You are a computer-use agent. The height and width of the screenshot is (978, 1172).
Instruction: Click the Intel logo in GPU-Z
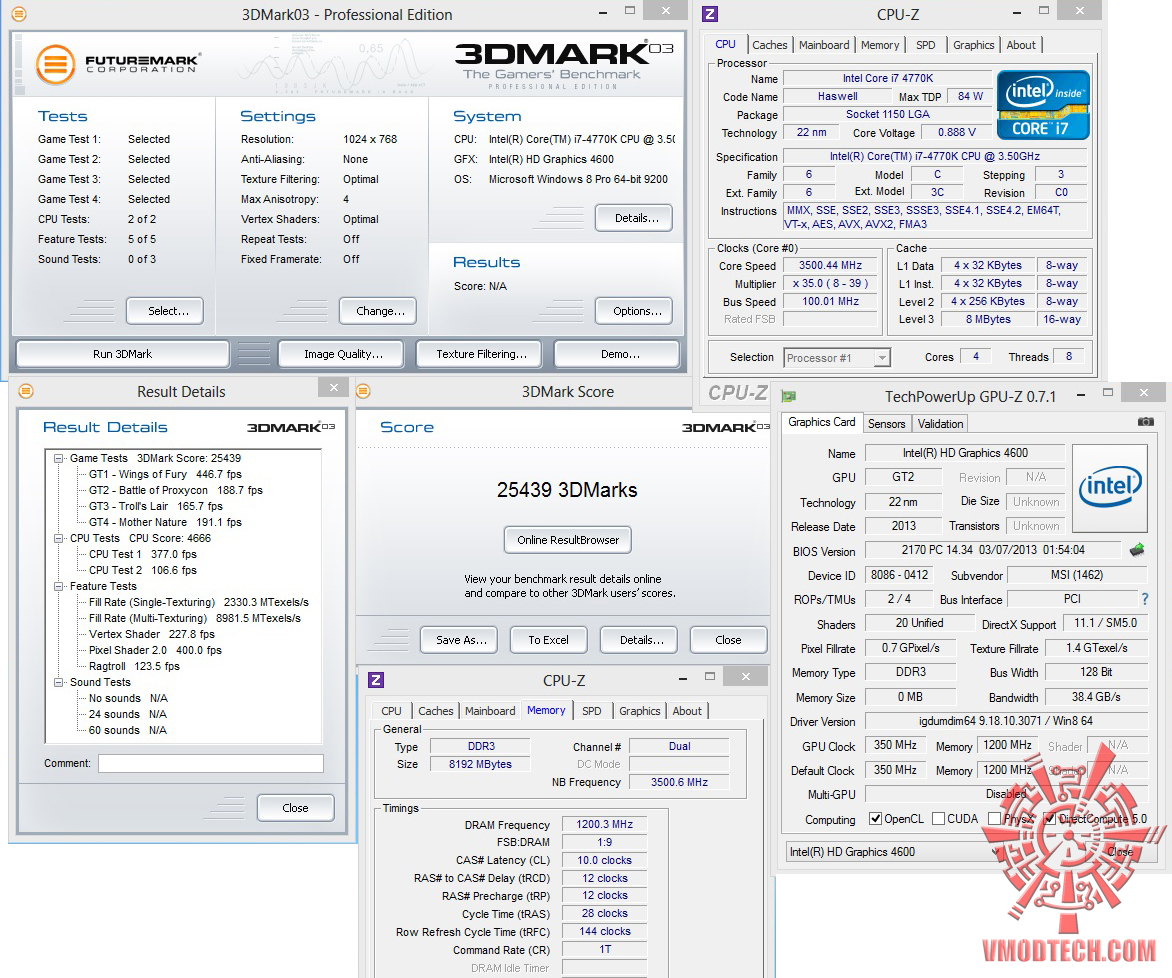[x=1109, y=488]
